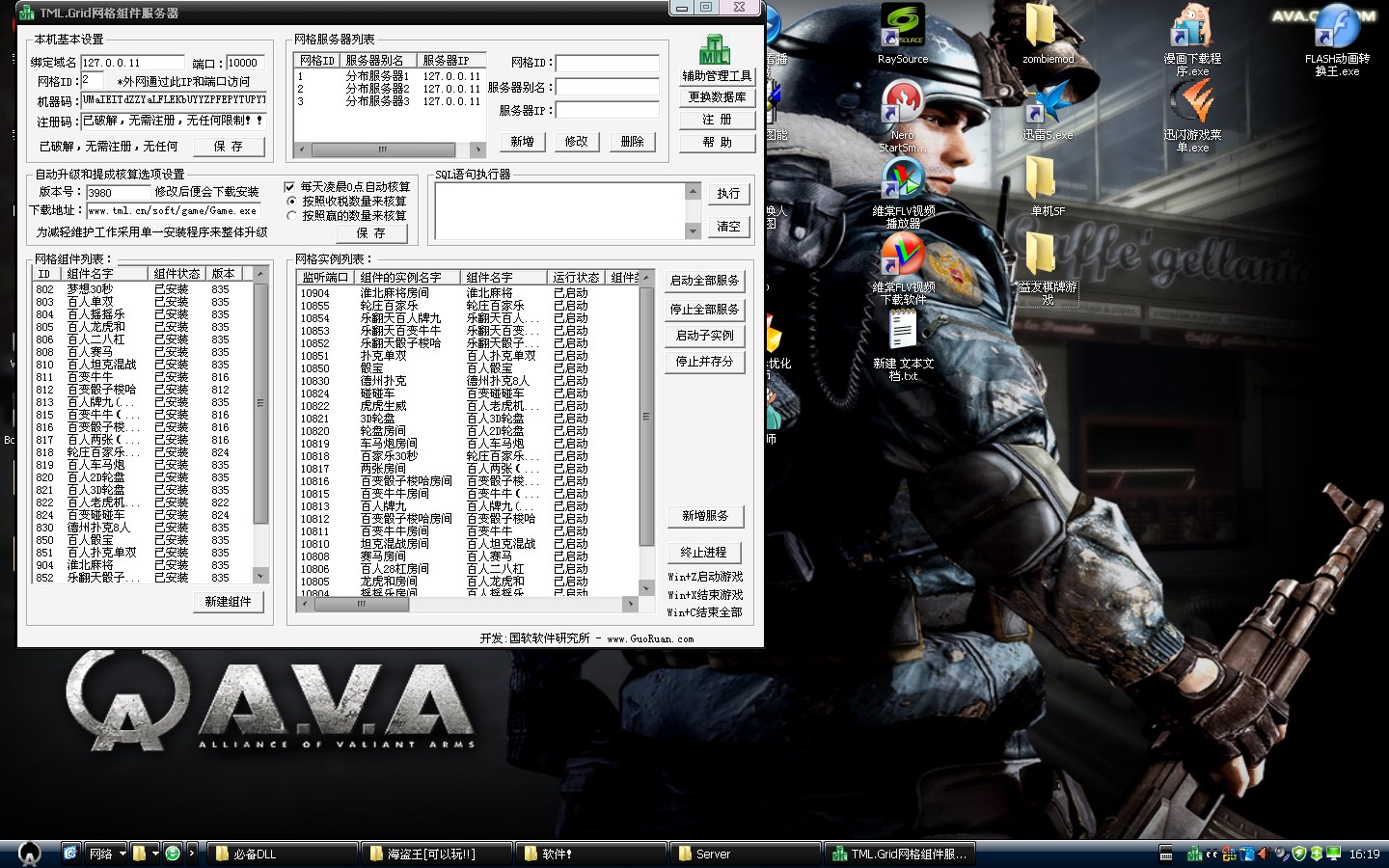This screenshot has width=1389, height=868.
Task: Click the 绑定域名 input field
Action: [132, 62]
